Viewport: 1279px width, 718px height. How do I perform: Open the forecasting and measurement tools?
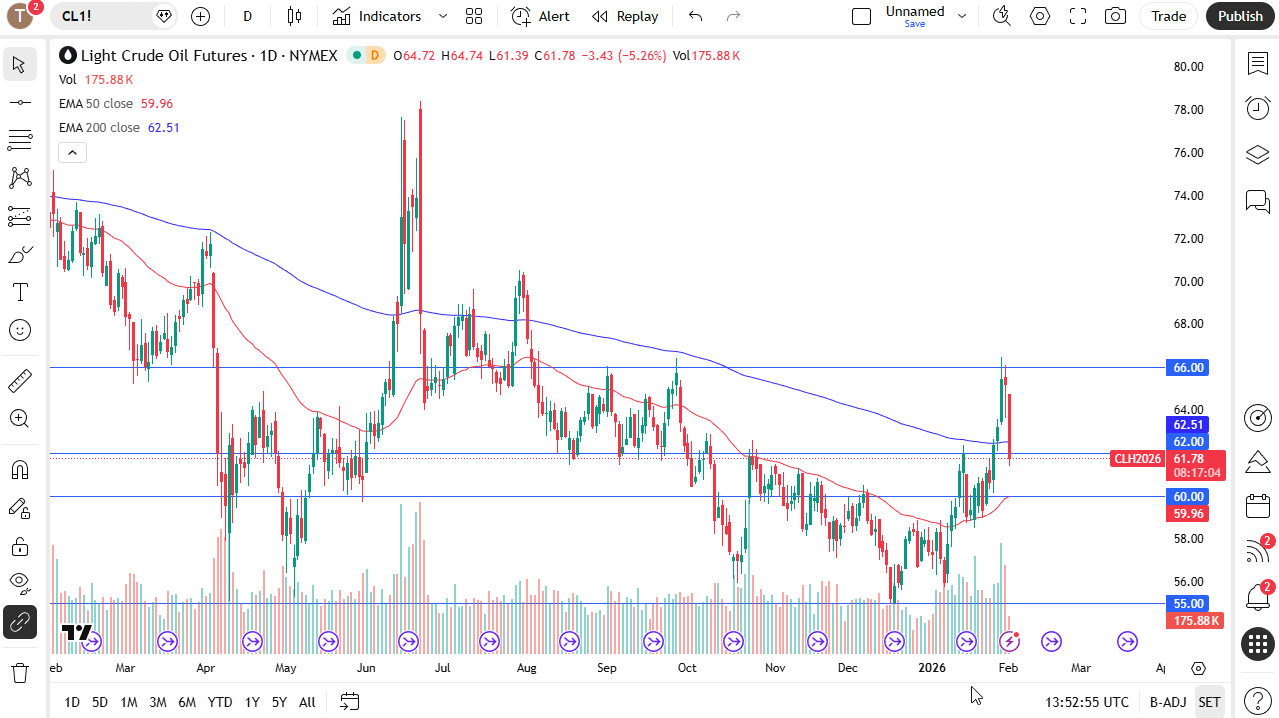pos(19,216)
